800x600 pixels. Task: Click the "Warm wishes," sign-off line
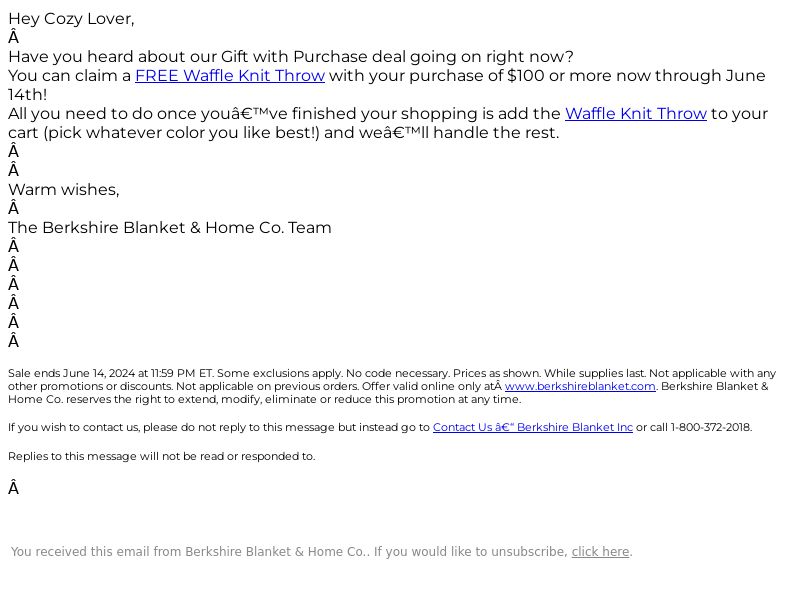64,190
